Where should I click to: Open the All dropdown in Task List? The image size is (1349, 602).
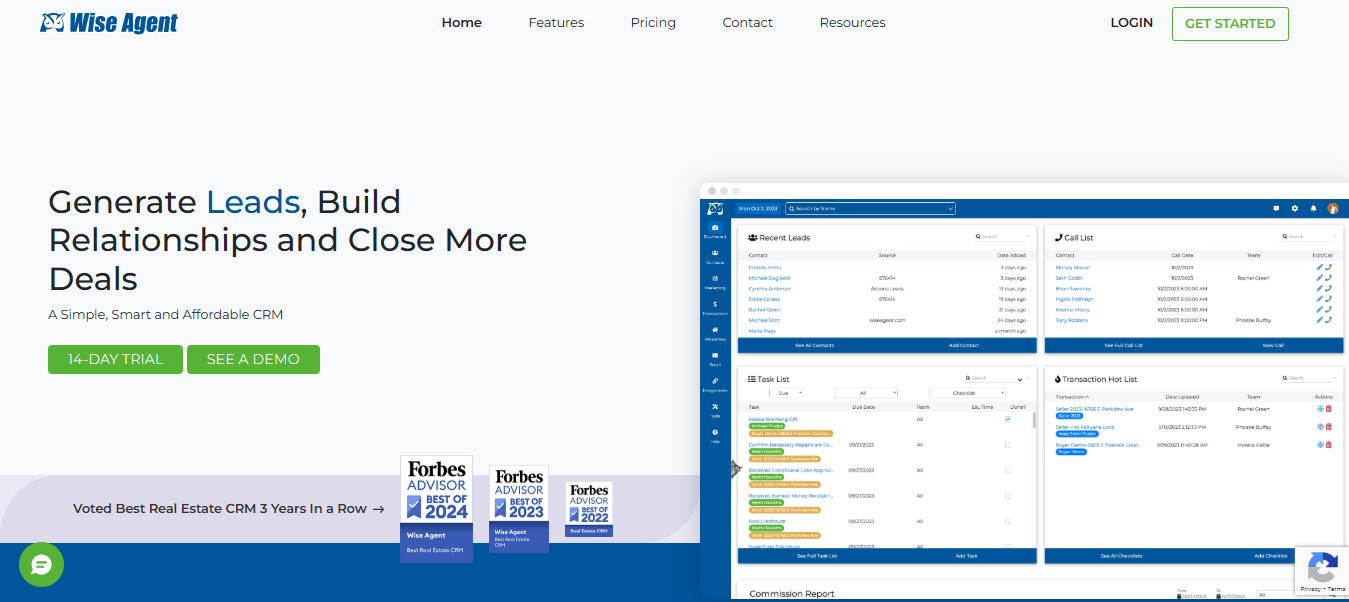(x=867, y=393)
